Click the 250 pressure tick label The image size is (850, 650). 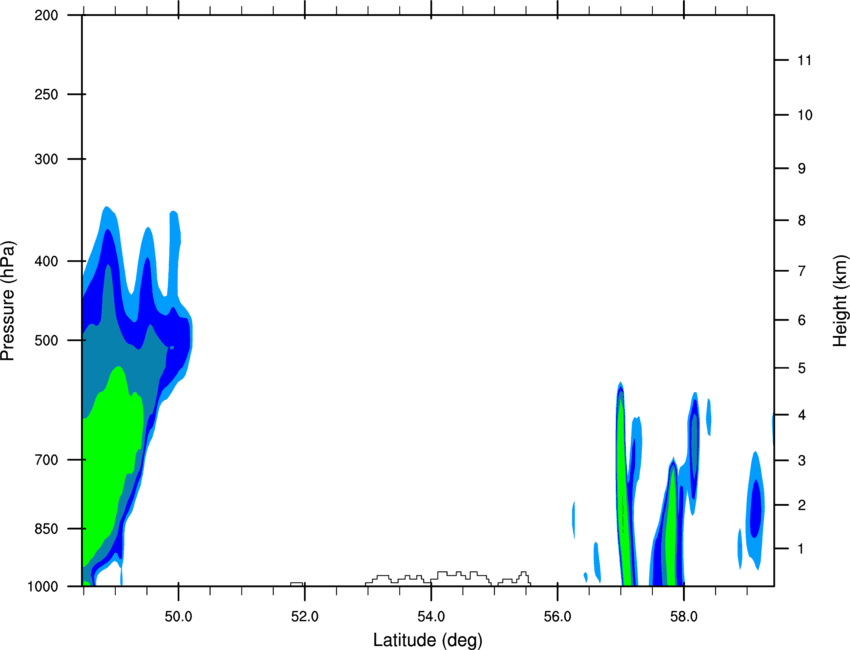click(46, 94)
